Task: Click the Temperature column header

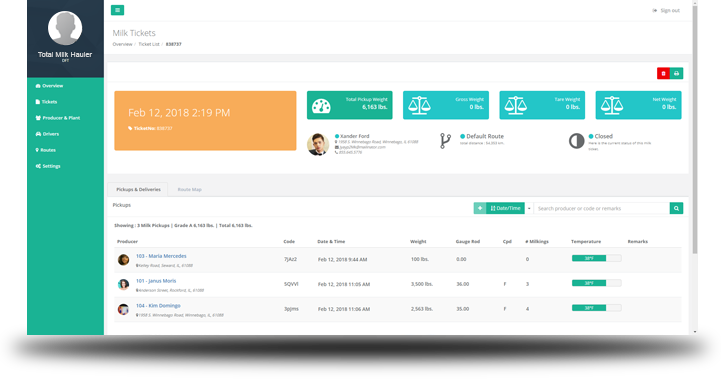Action: [x=586, y=241]
